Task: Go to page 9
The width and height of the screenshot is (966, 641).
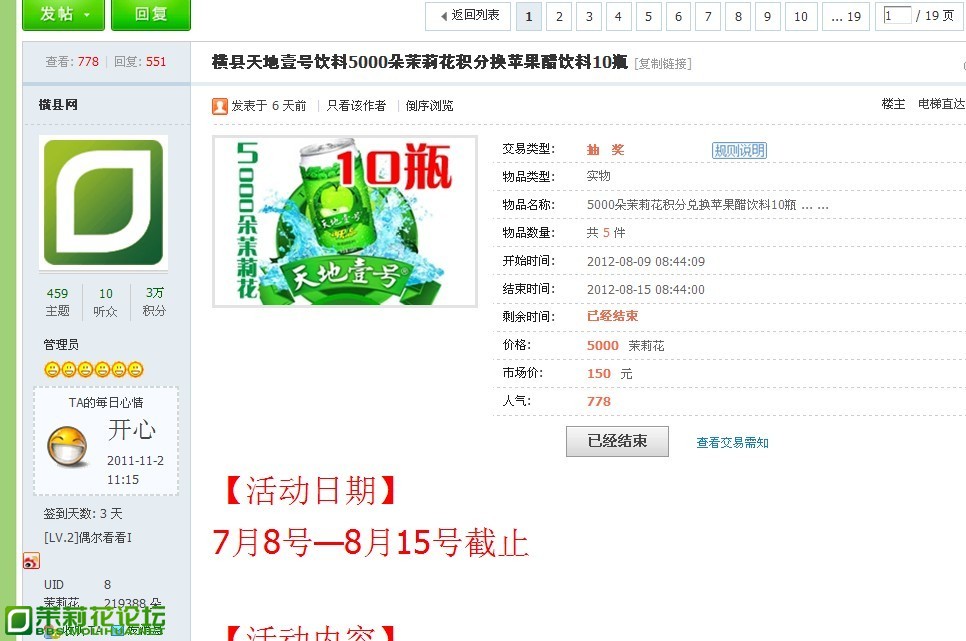Action: (768, 17)
